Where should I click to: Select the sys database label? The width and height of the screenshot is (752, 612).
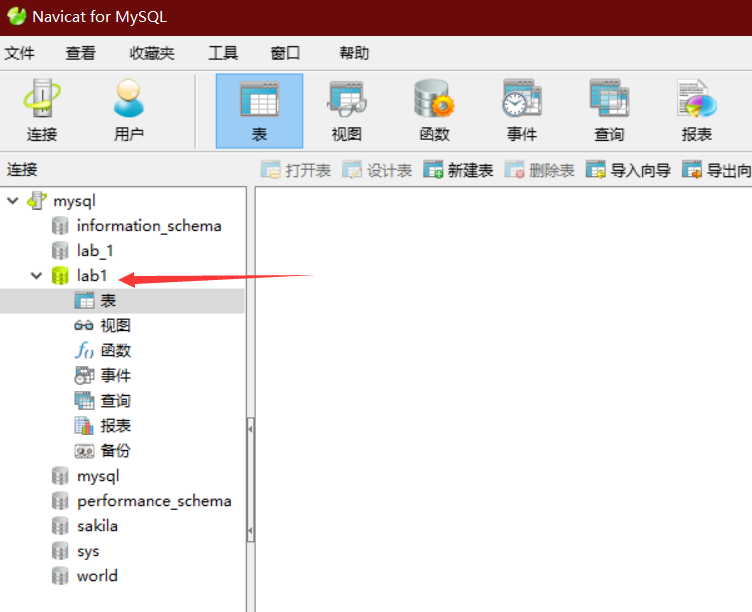(x=88, y=552)
